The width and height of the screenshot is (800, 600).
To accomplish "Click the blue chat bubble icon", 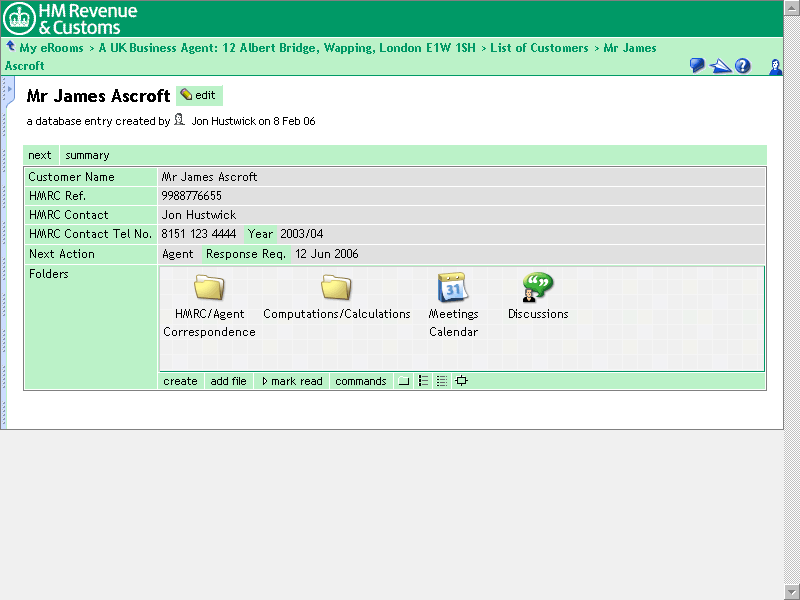I will pyautogui.click(x=697, y=66).
